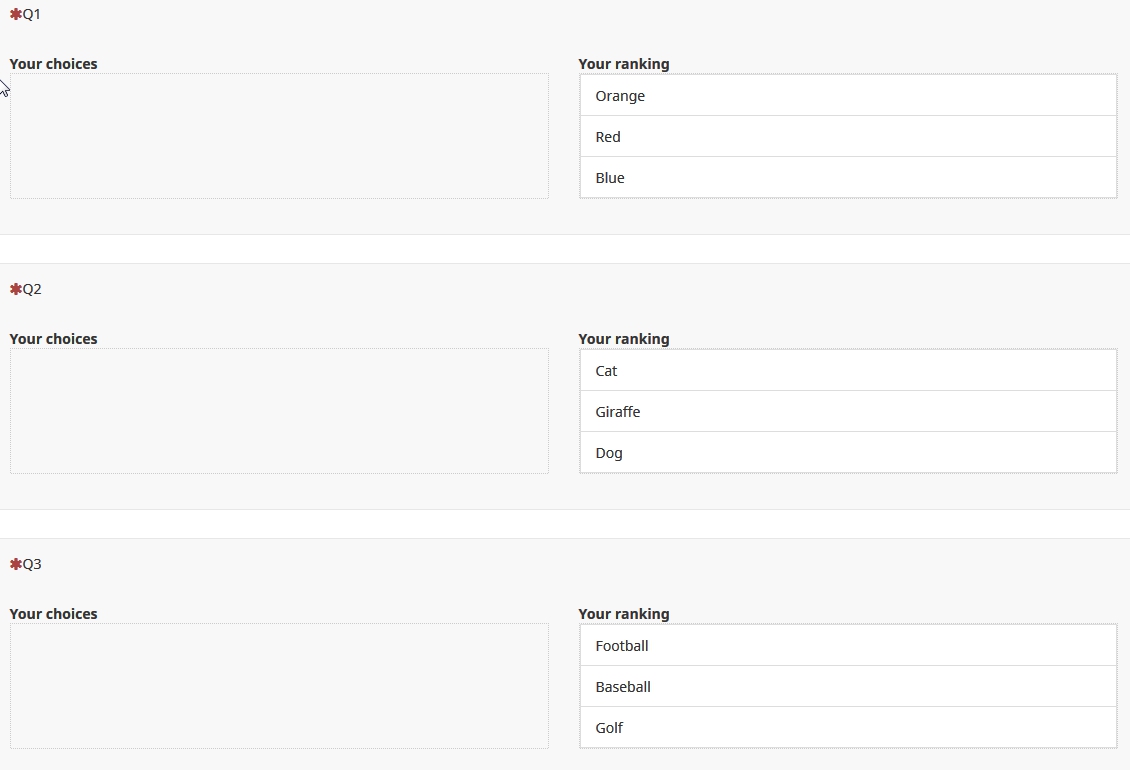
Task: Select the Orange ranking item
Action: 847,96
